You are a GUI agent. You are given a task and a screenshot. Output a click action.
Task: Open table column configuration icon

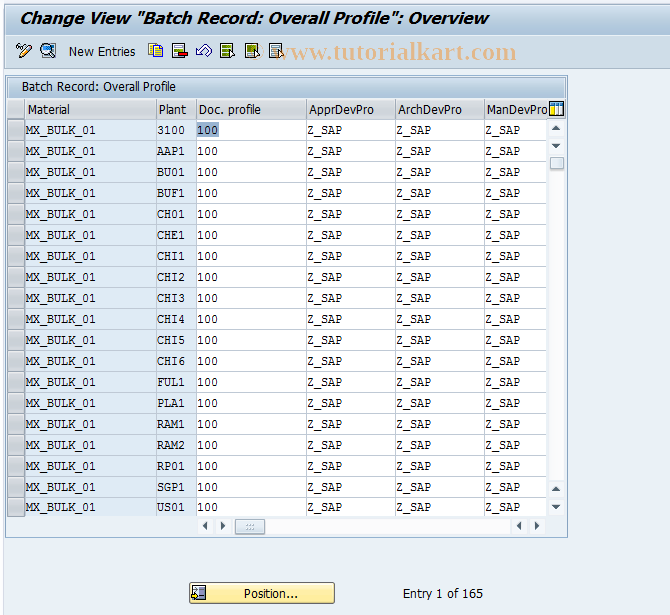(556, 109)
